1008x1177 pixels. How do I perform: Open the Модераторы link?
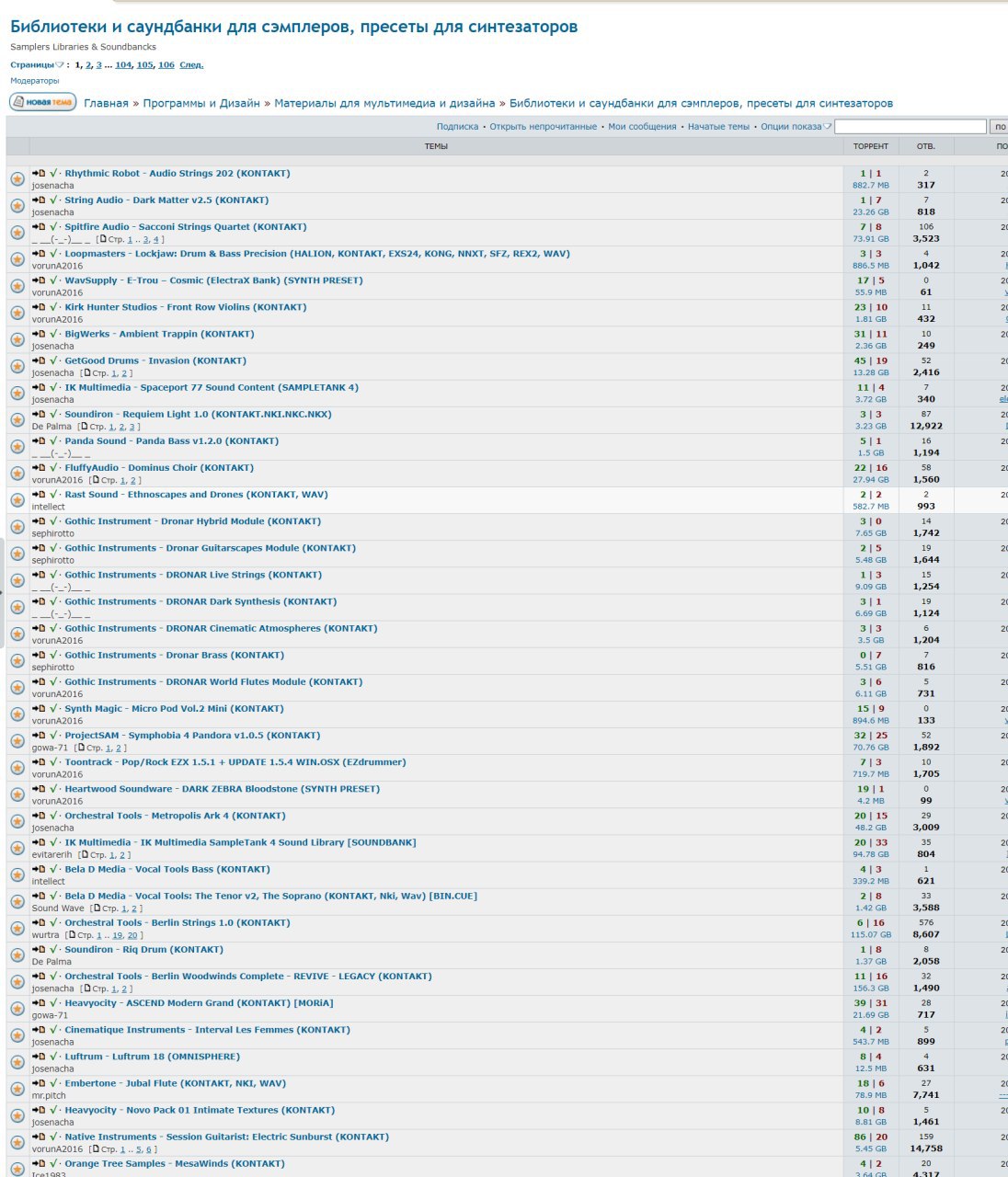tap(34, 81)
